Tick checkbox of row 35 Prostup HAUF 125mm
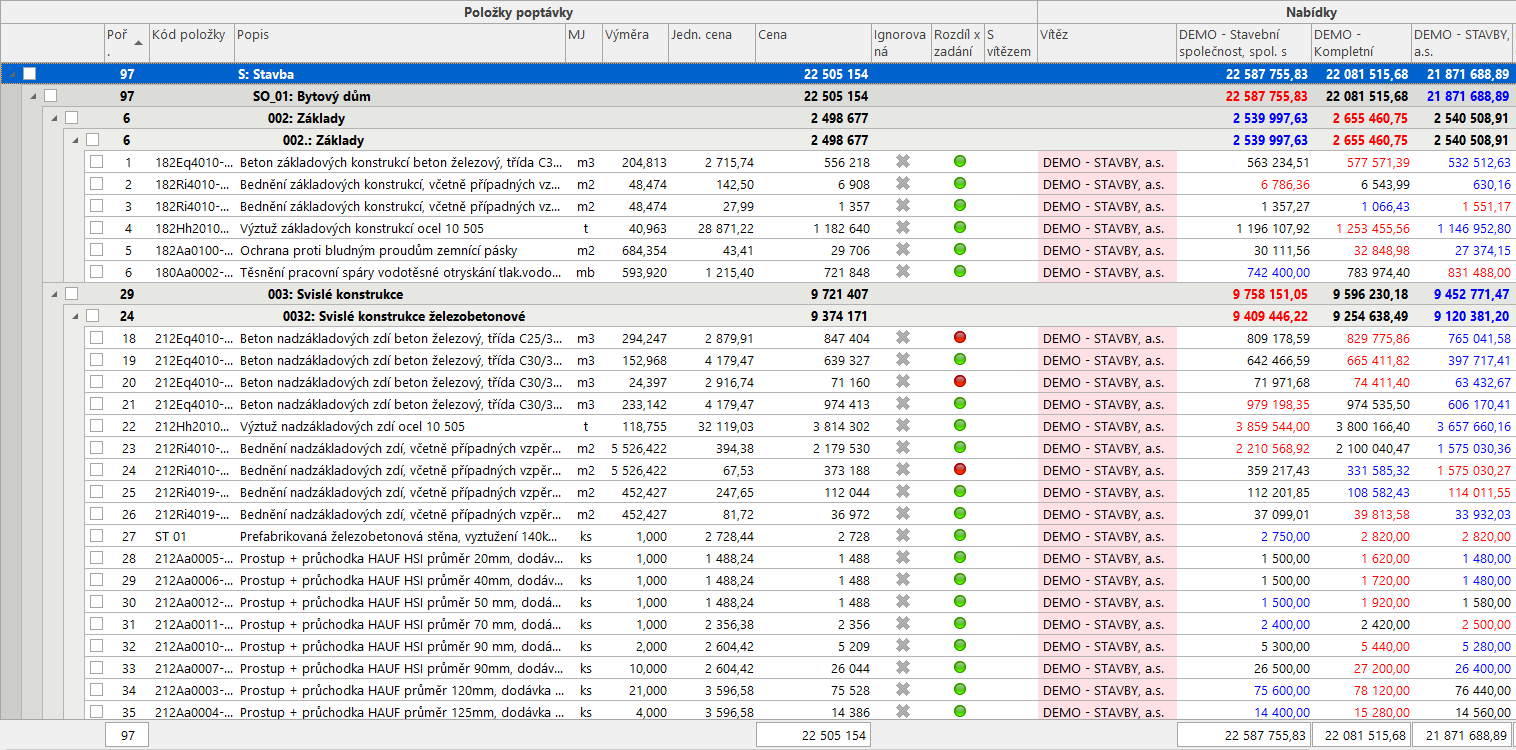1516x750 pixels. click(x=96, y=712)
